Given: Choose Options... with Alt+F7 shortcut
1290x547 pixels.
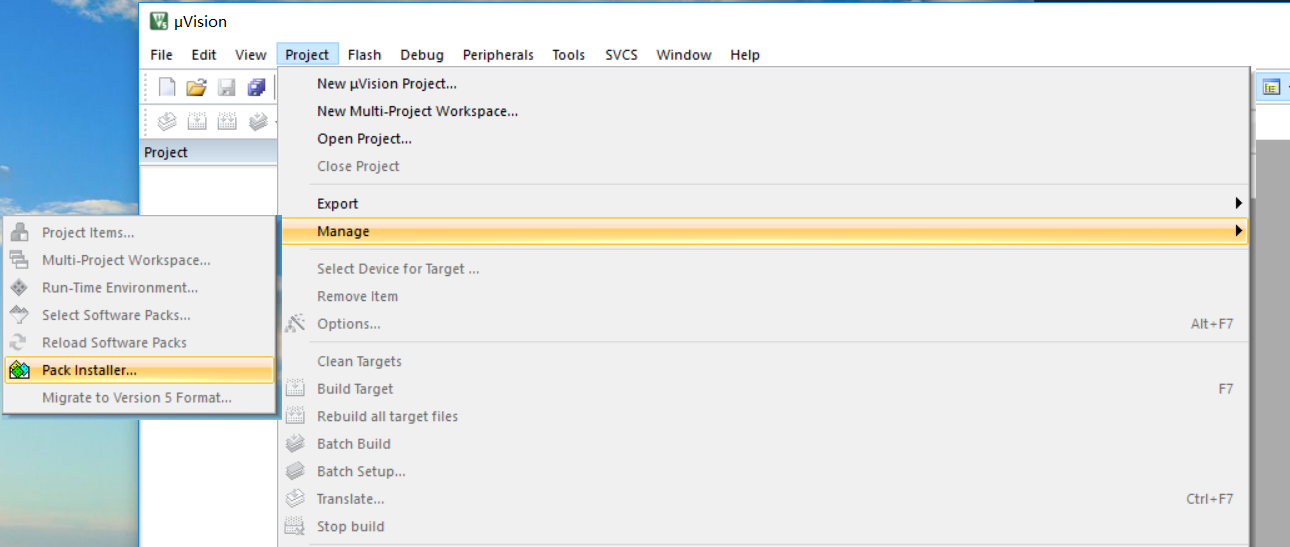Looking at the screenshot, I should 765,324.
